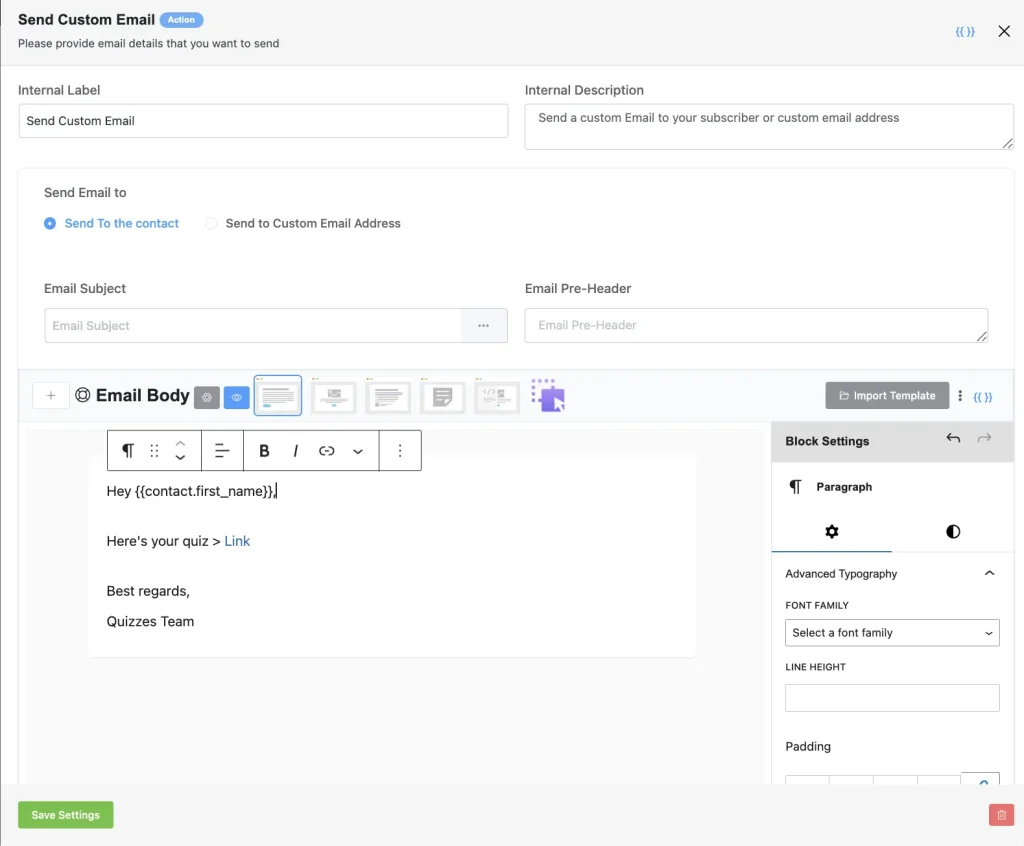The height and width of the screenshot is (846, 1024).
Task: Select the Send To the contact radio button
Action: click(49, 224)
